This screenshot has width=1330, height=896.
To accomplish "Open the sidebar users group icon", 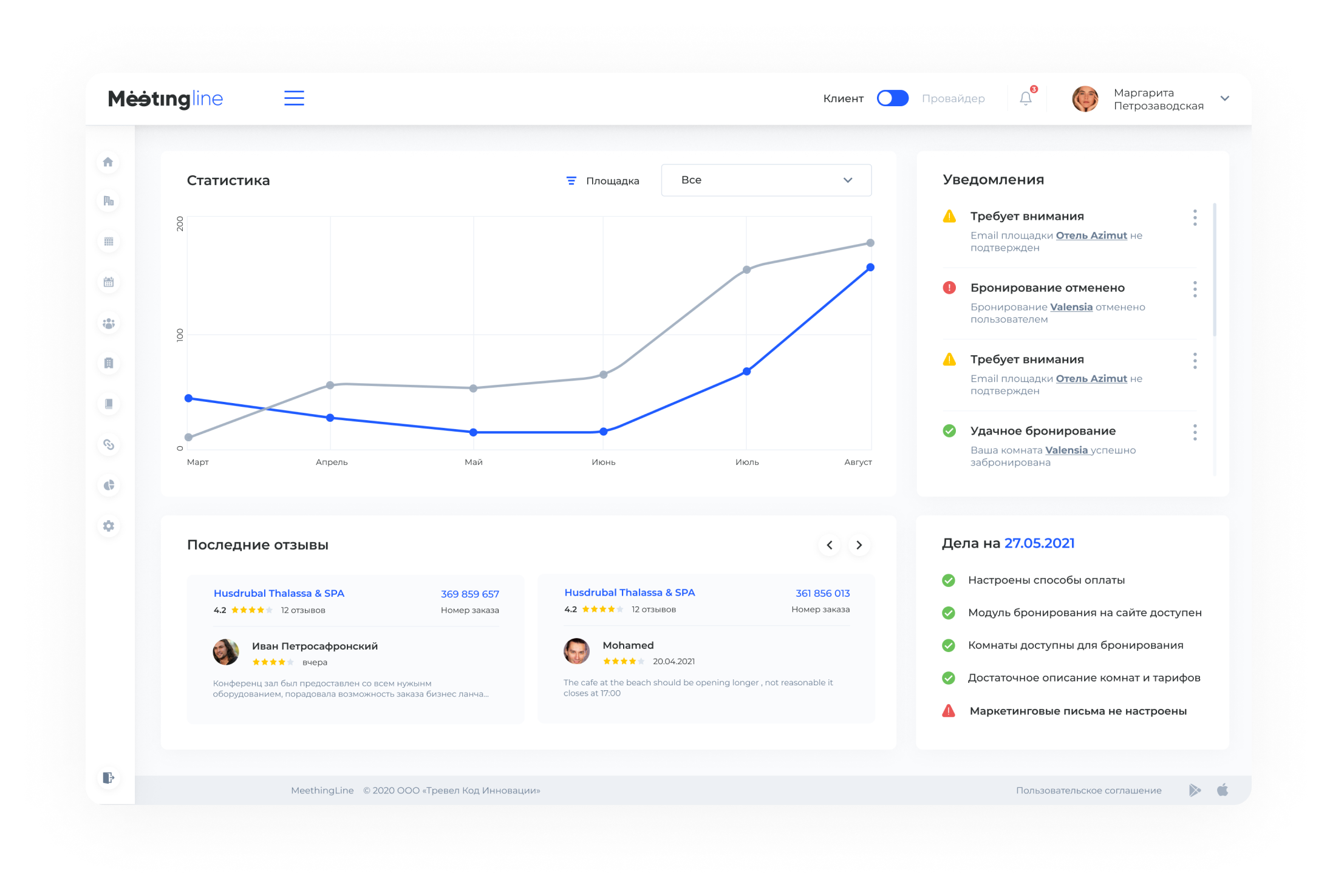I will pyautogui.click(x=109, y=324).
